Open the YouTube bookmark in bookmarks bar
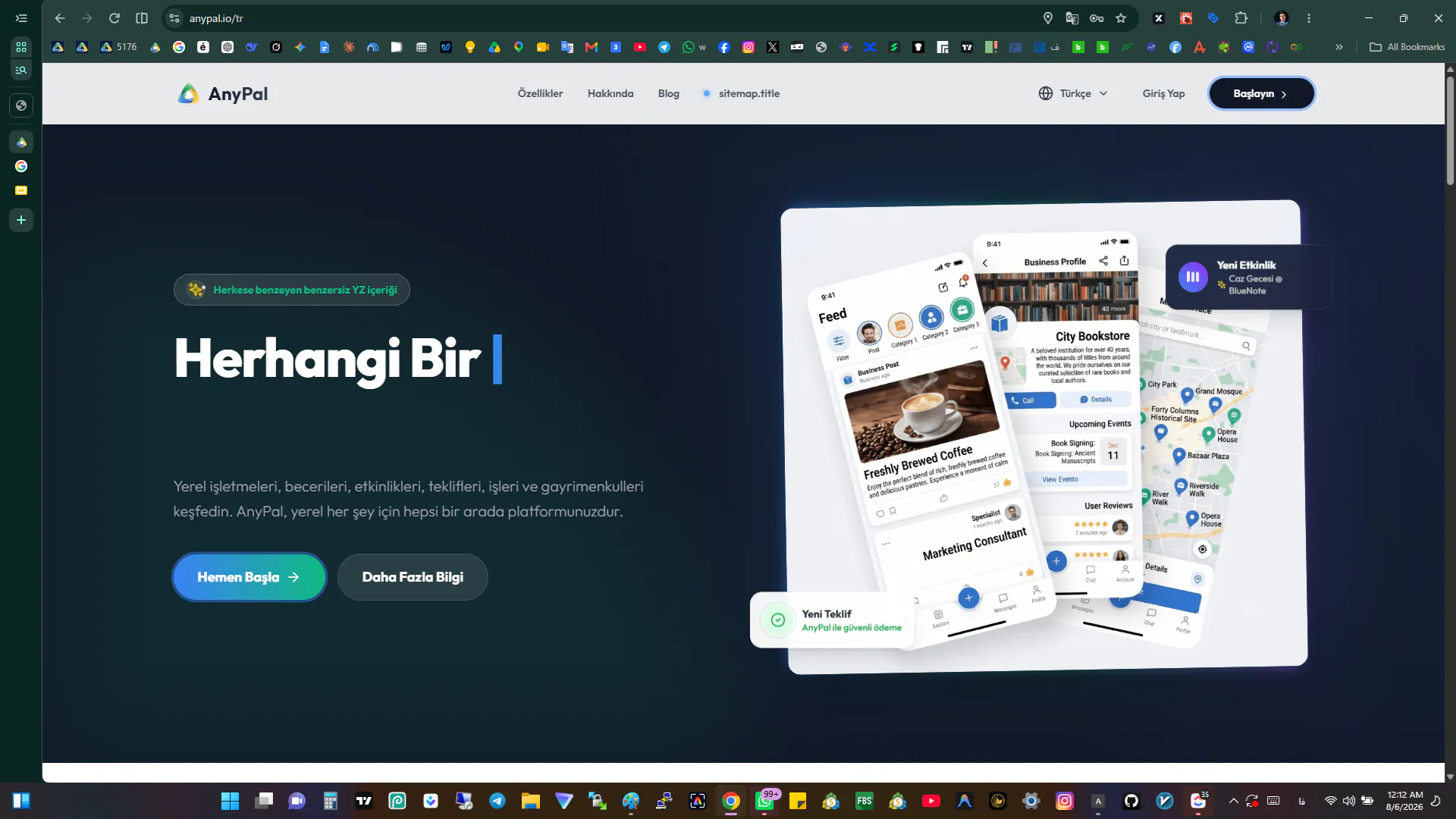This screenshot has width=1456, height=819. coord(640,47)
